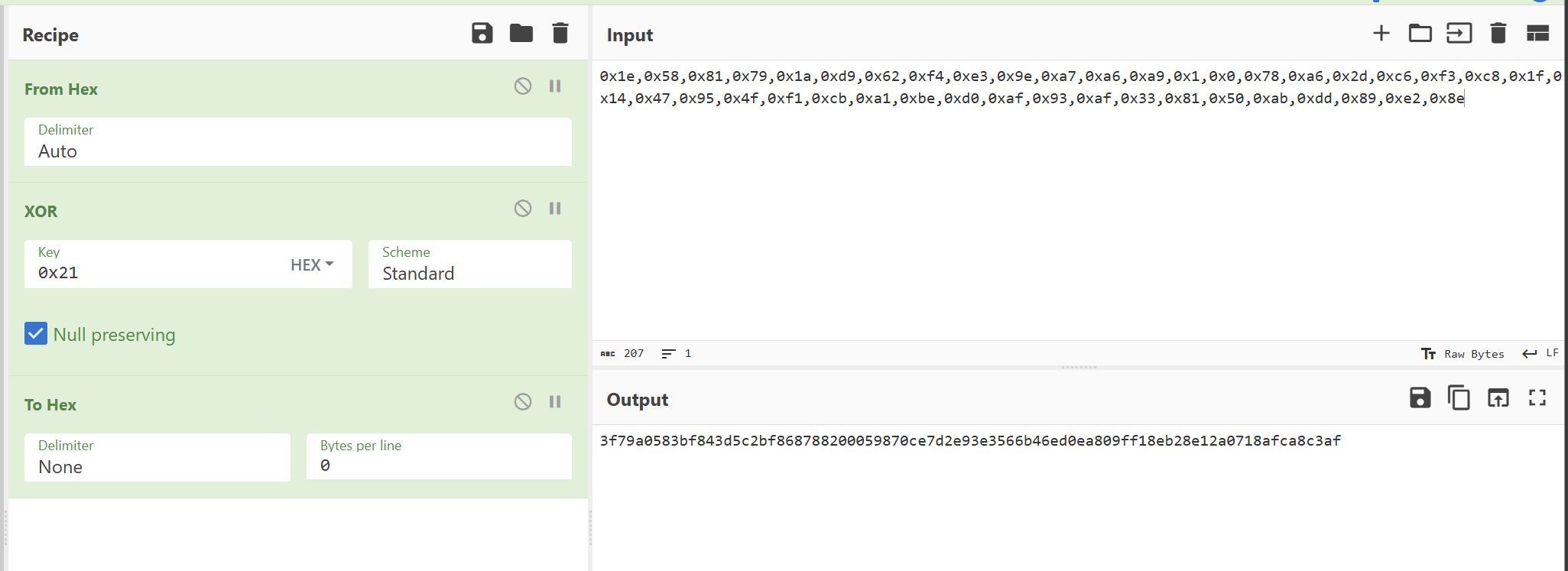
Task: Open the From Hex Delimiter dropdown
Action: (x=298, y=141)
